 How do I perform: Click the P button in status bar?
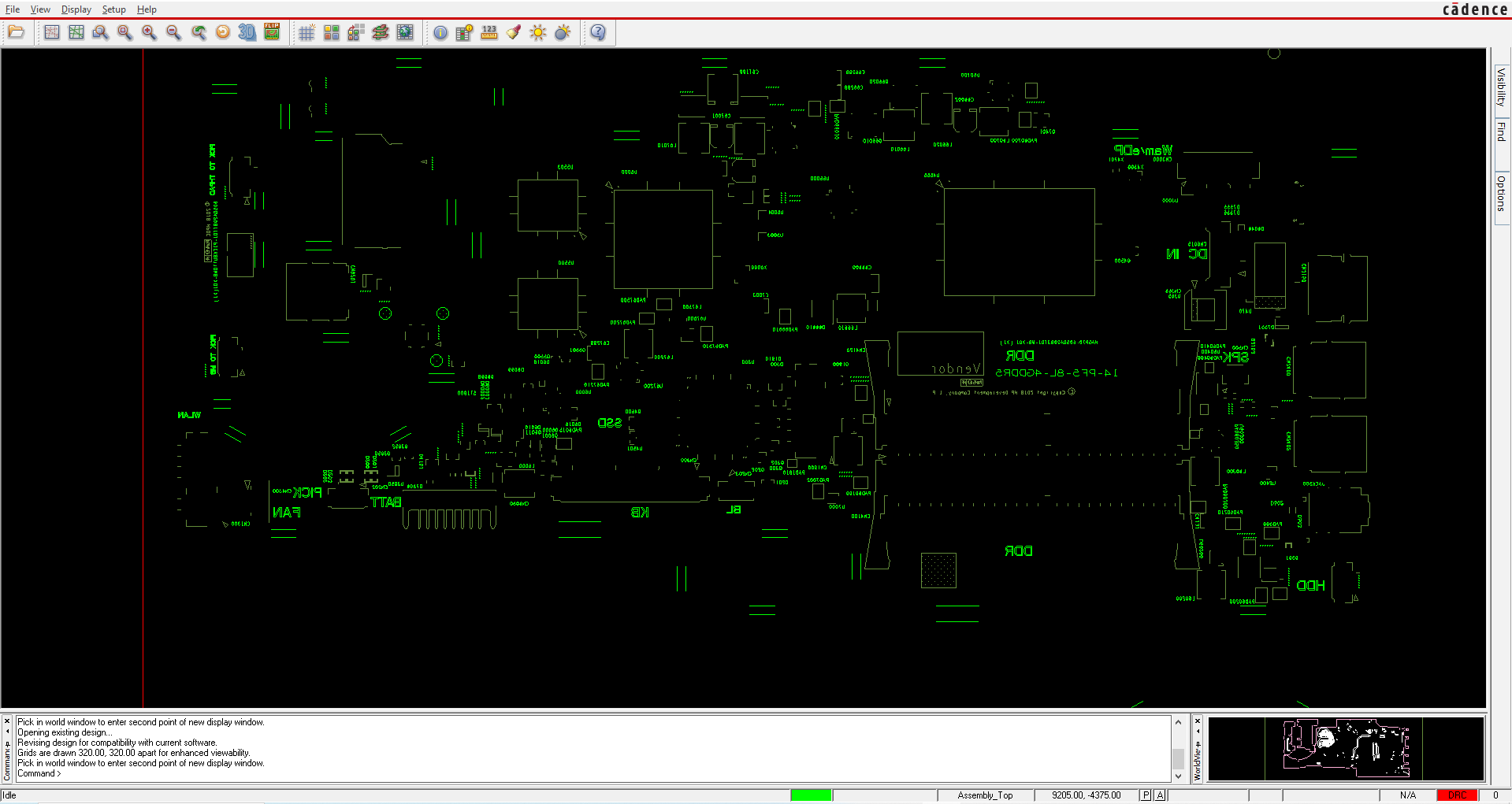[x=1146, y=795]
